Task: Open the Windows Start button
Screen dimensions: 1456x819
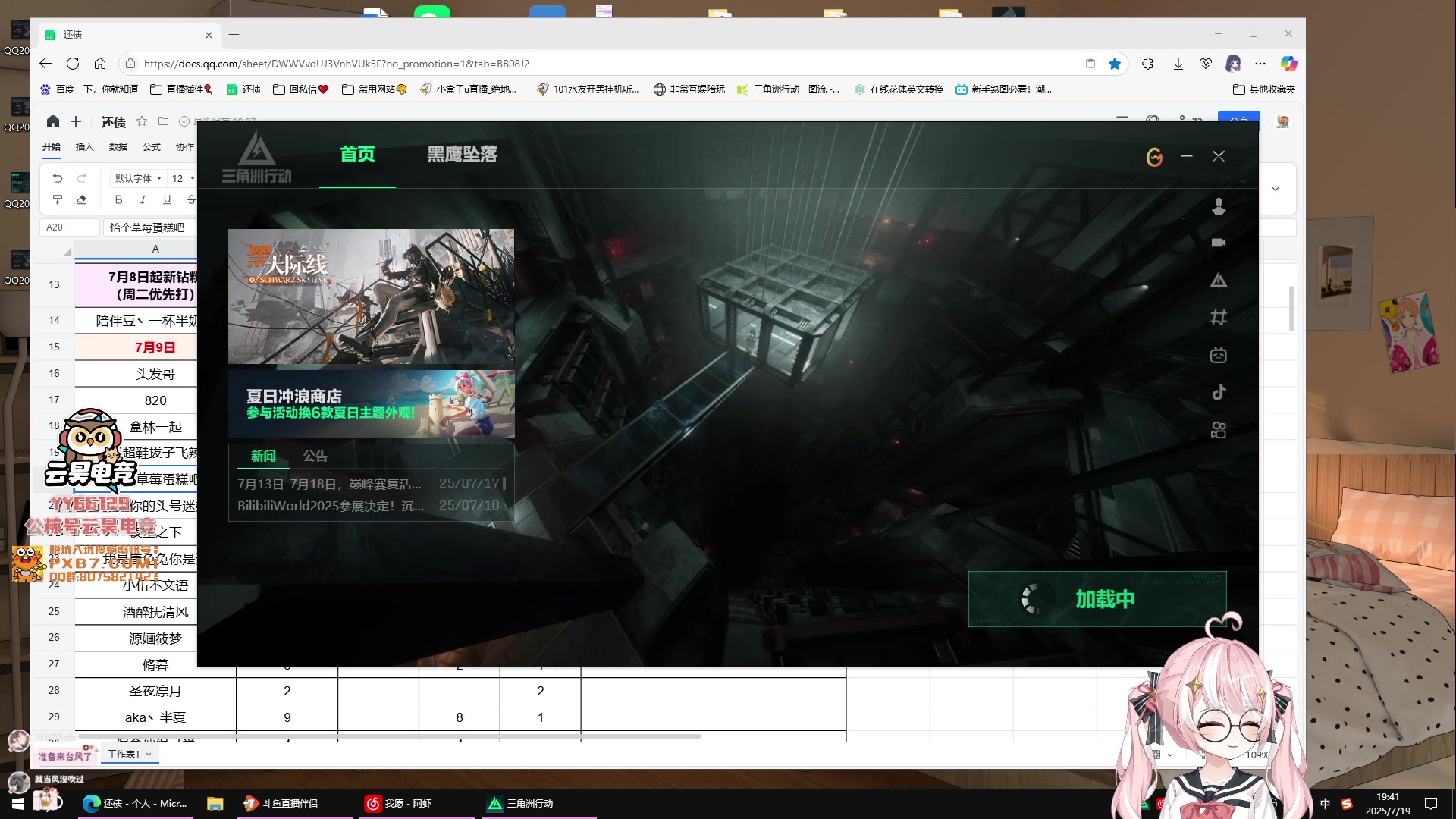Action: coord(18,803)
